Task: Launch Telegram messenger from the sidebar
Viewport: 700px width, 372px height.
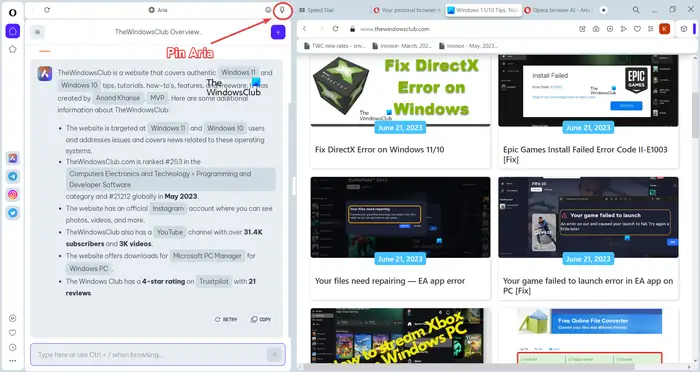Action: (12, 176)
